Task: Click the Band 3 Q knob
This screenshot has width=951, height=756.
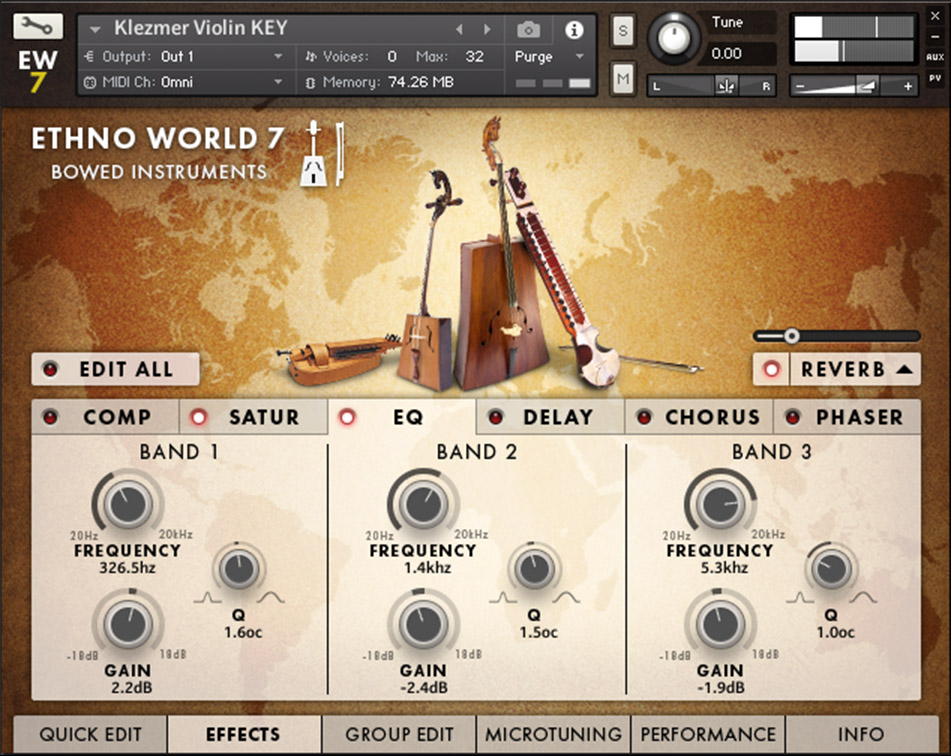Action: click(x=832, y=569)
